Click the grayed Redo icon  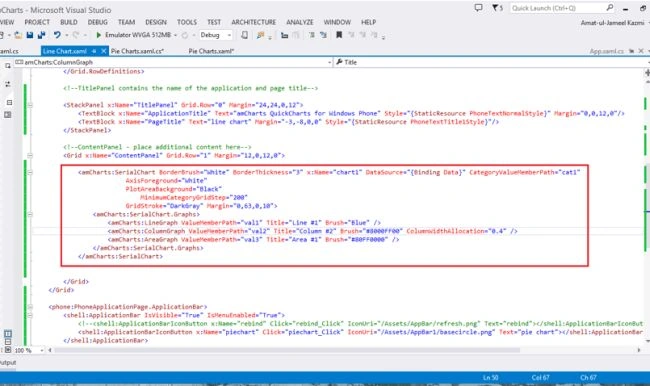tap(75, 35)
